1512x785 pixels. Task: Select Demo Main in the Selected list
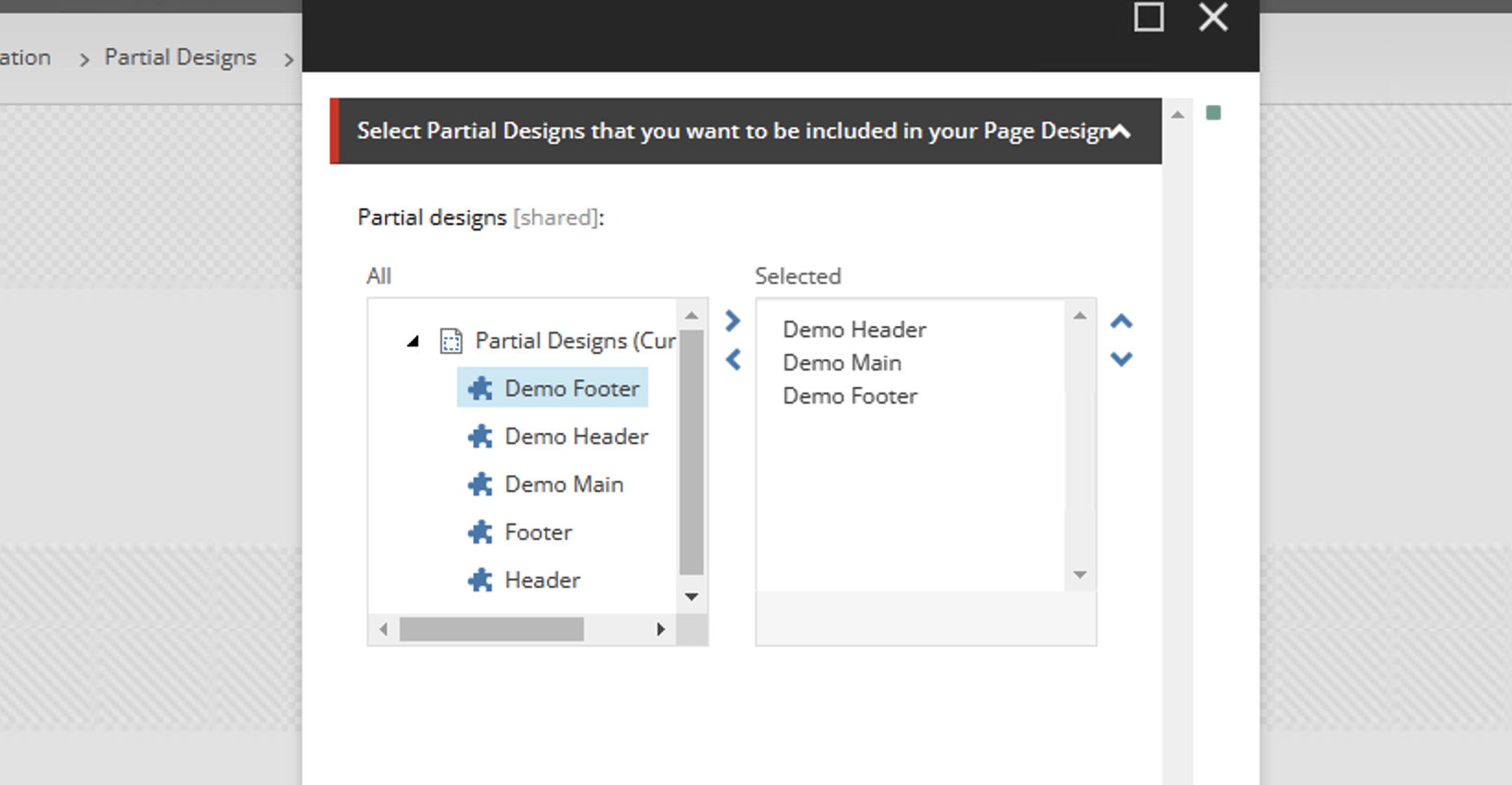click(842, 362)
